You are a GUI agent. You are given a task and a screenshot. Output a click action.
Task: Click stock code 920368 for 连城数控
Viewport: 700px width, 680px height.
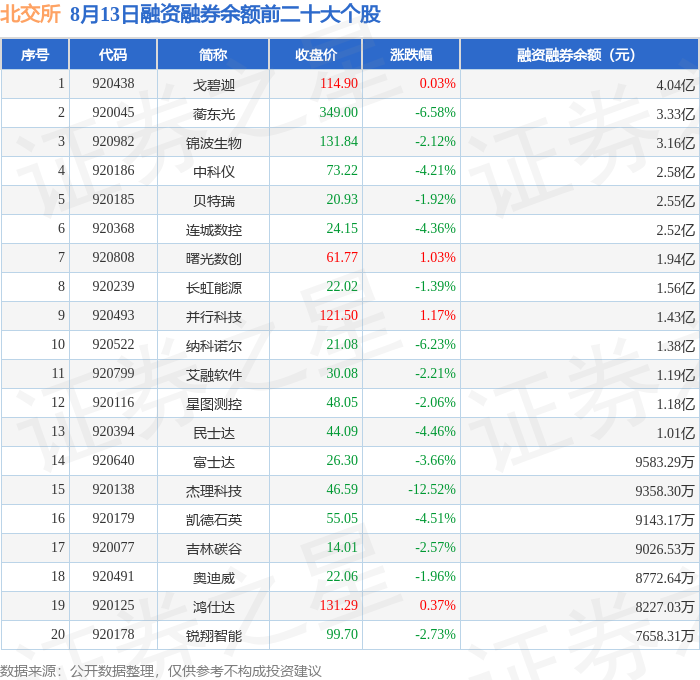(113, 229)
